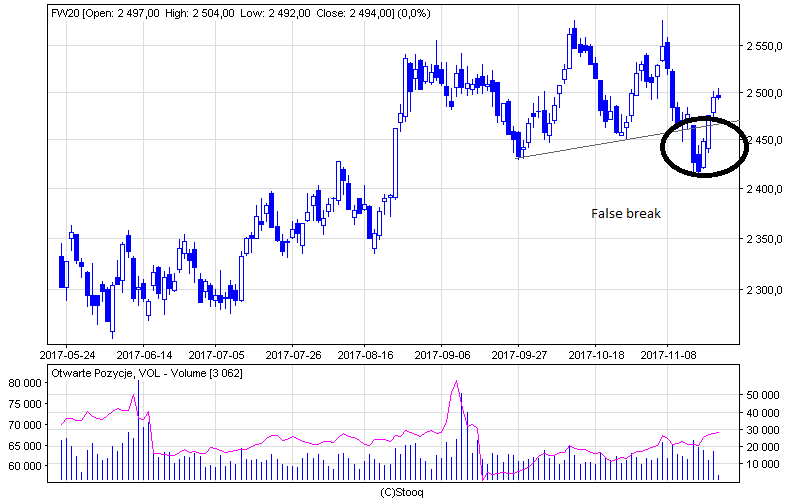The width and height of the screenshot is (800, 500).
Task: Click the 80 000 open interest label
Action: tap(24, 383)
